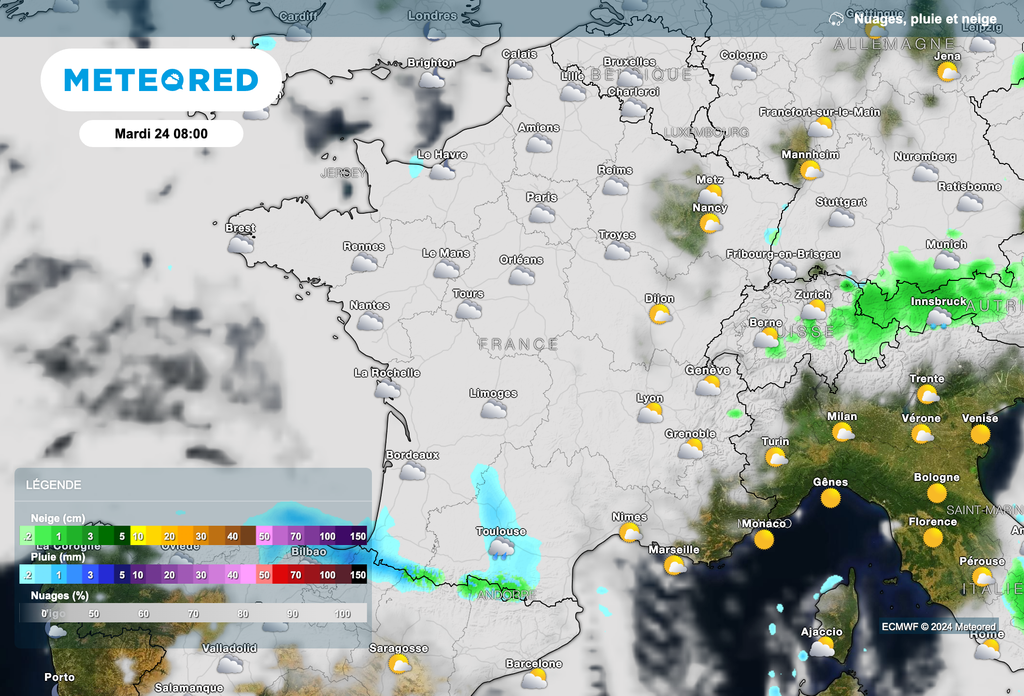Click the sun icon below Venise
Screen dimensions: 1024x696
(980, 435)
